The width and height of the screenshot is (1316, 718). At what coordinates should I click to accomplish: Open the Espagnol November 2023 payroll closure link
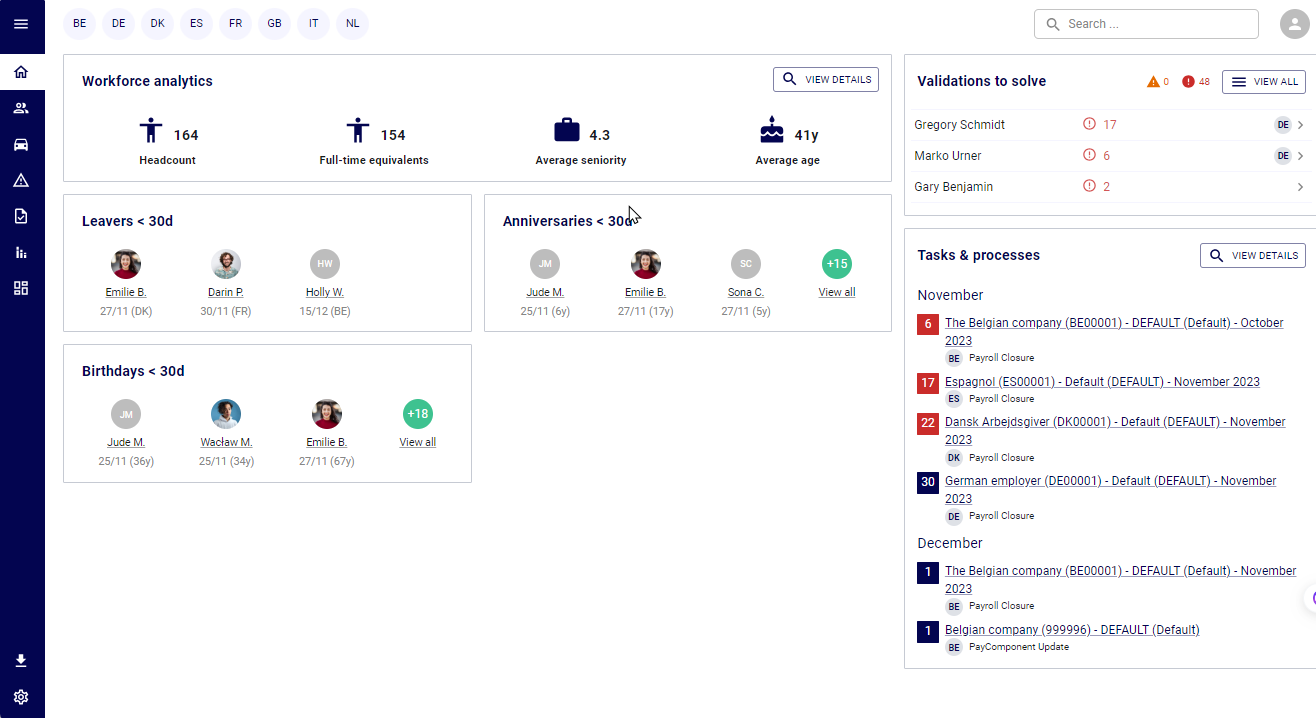[1101, 381]
